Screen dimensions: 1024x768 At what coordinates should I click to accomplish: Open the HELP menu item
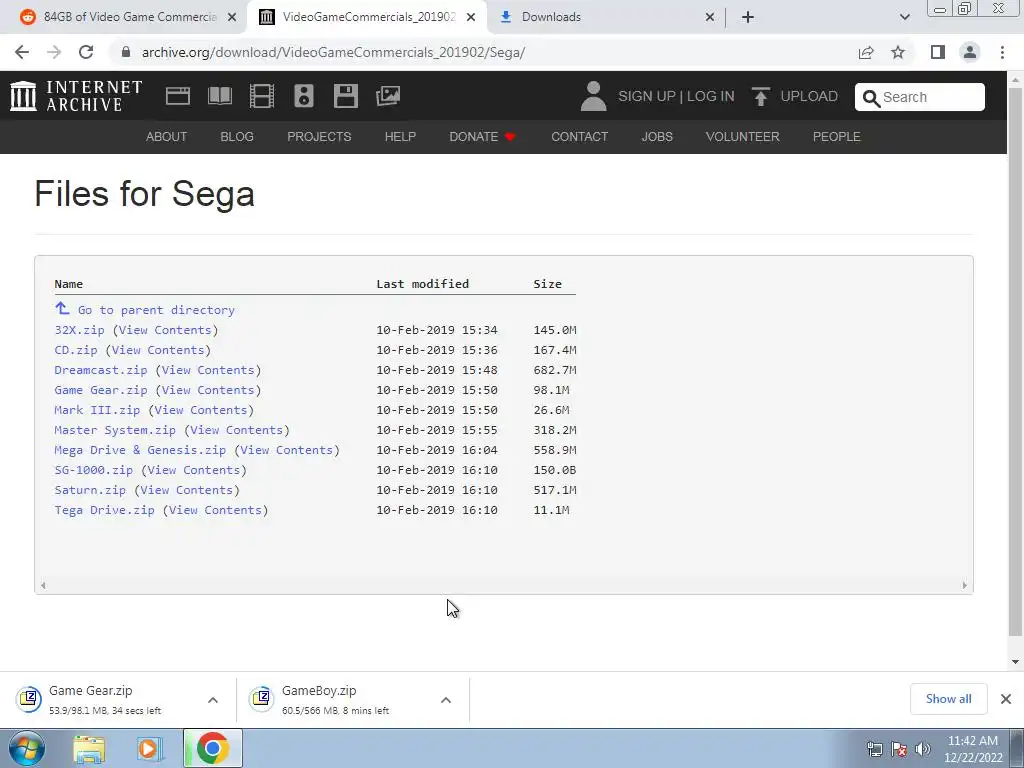[400, 136]
